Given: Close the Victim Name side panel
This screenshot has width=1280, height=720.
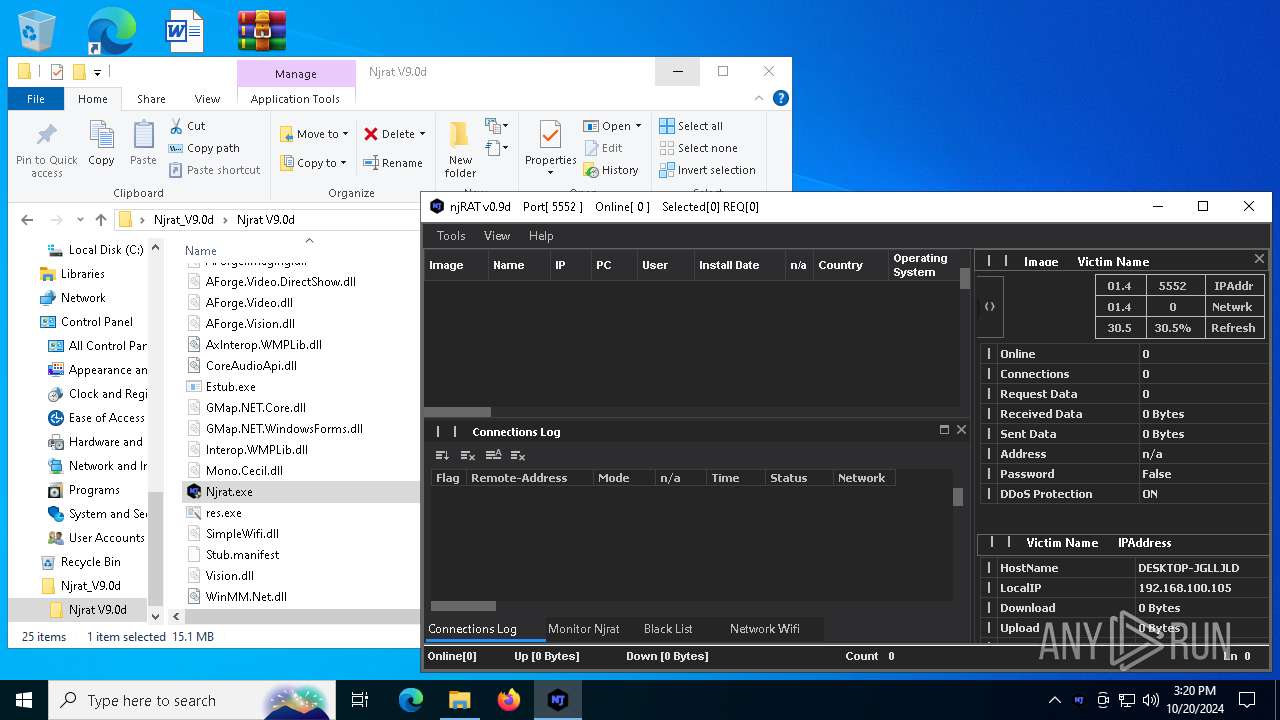Looking at the screenshot, I should (1259, 259).
